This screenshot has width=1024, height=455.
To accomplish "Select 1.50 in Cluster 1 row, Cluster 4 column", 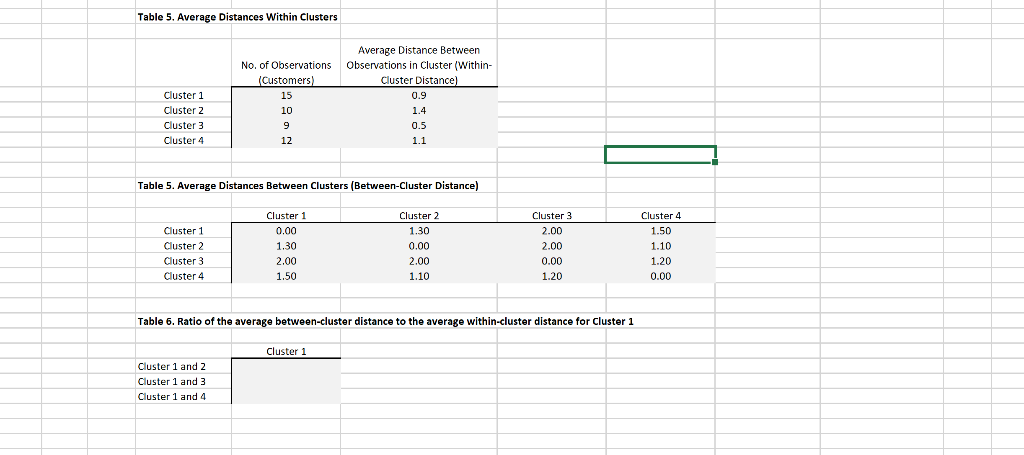I will [661, 231].
